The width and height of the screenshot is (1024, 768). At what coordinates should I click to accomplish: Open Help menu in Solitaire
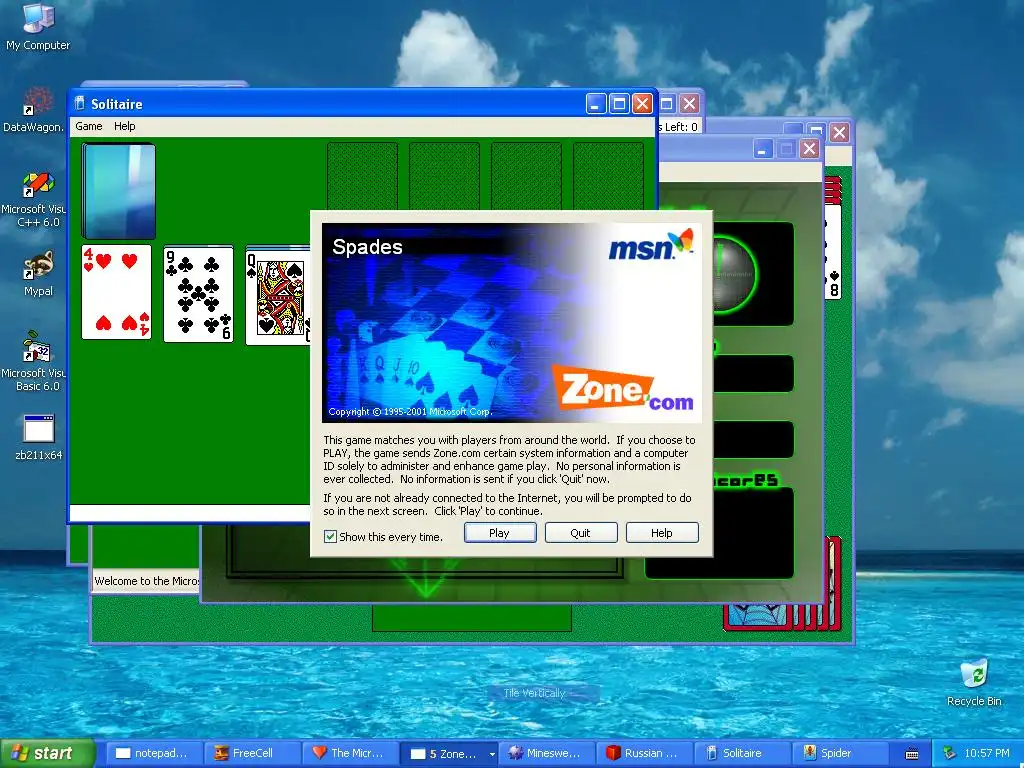pos(124,126)
